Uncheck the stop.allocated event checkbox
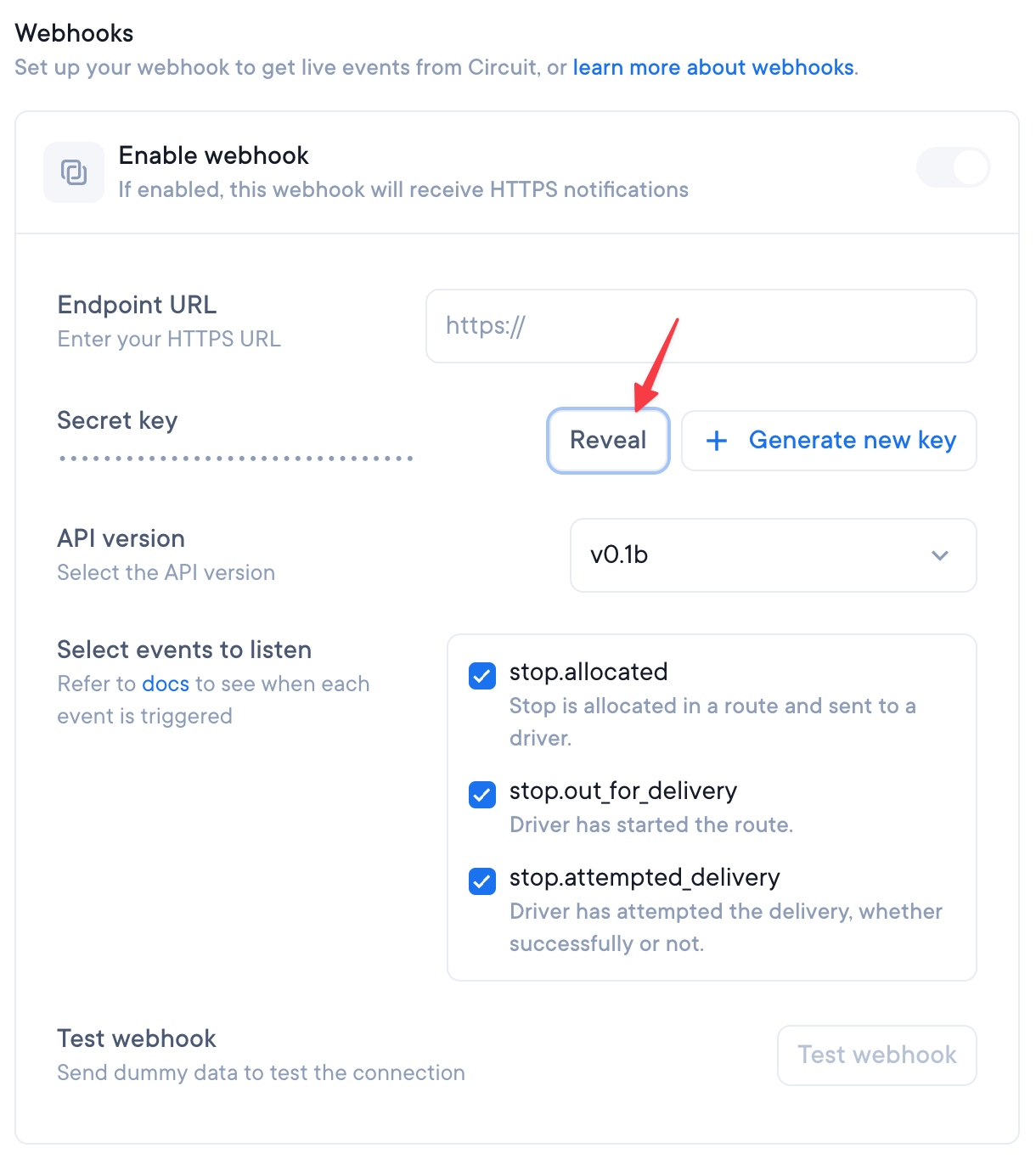The height and width of the screenshot is (1165, 1036). [x=482, y=676]
